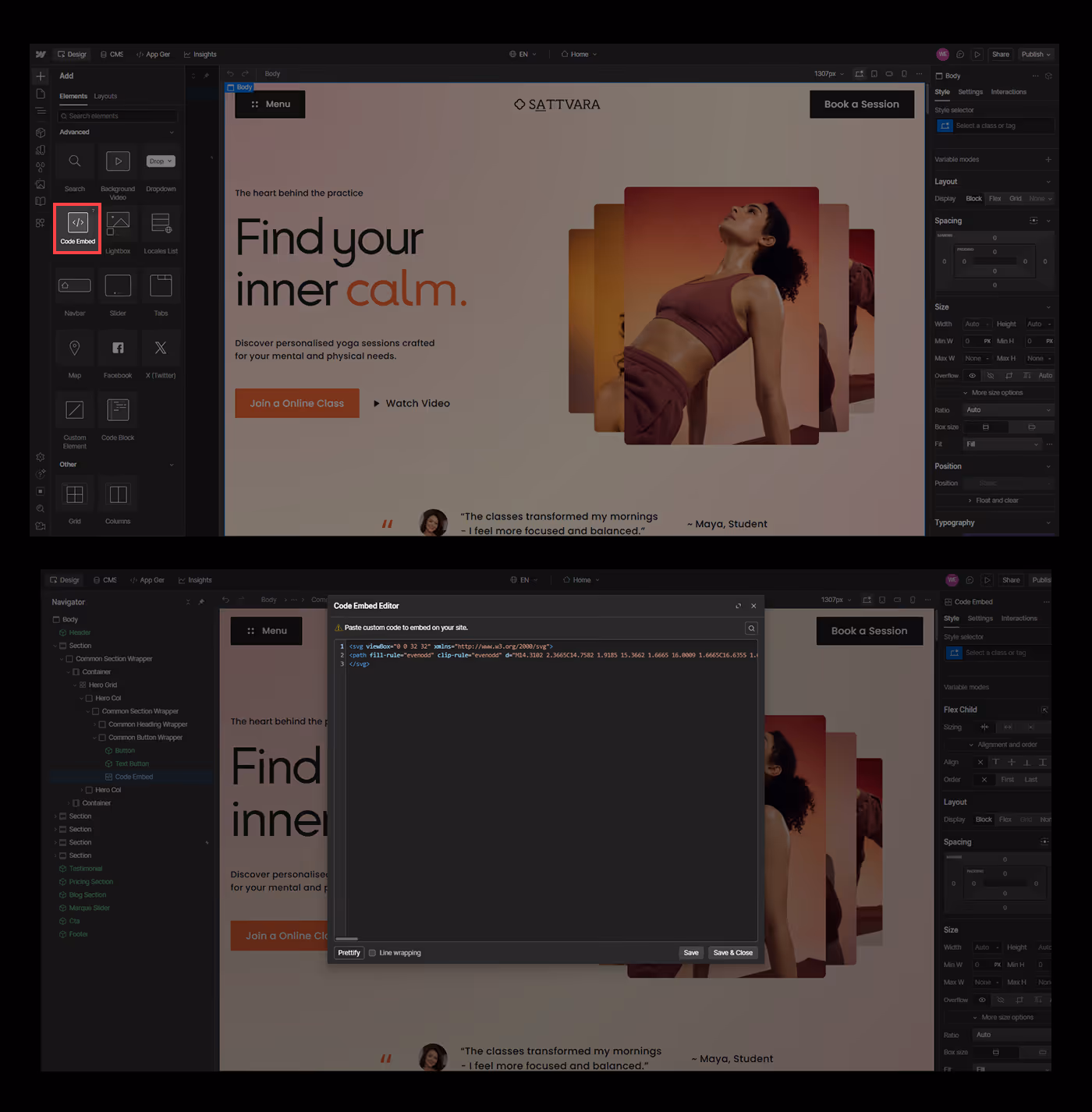Select the Custom Element item
Screen dimensions: 1092x1112
[x=75, y=421]
